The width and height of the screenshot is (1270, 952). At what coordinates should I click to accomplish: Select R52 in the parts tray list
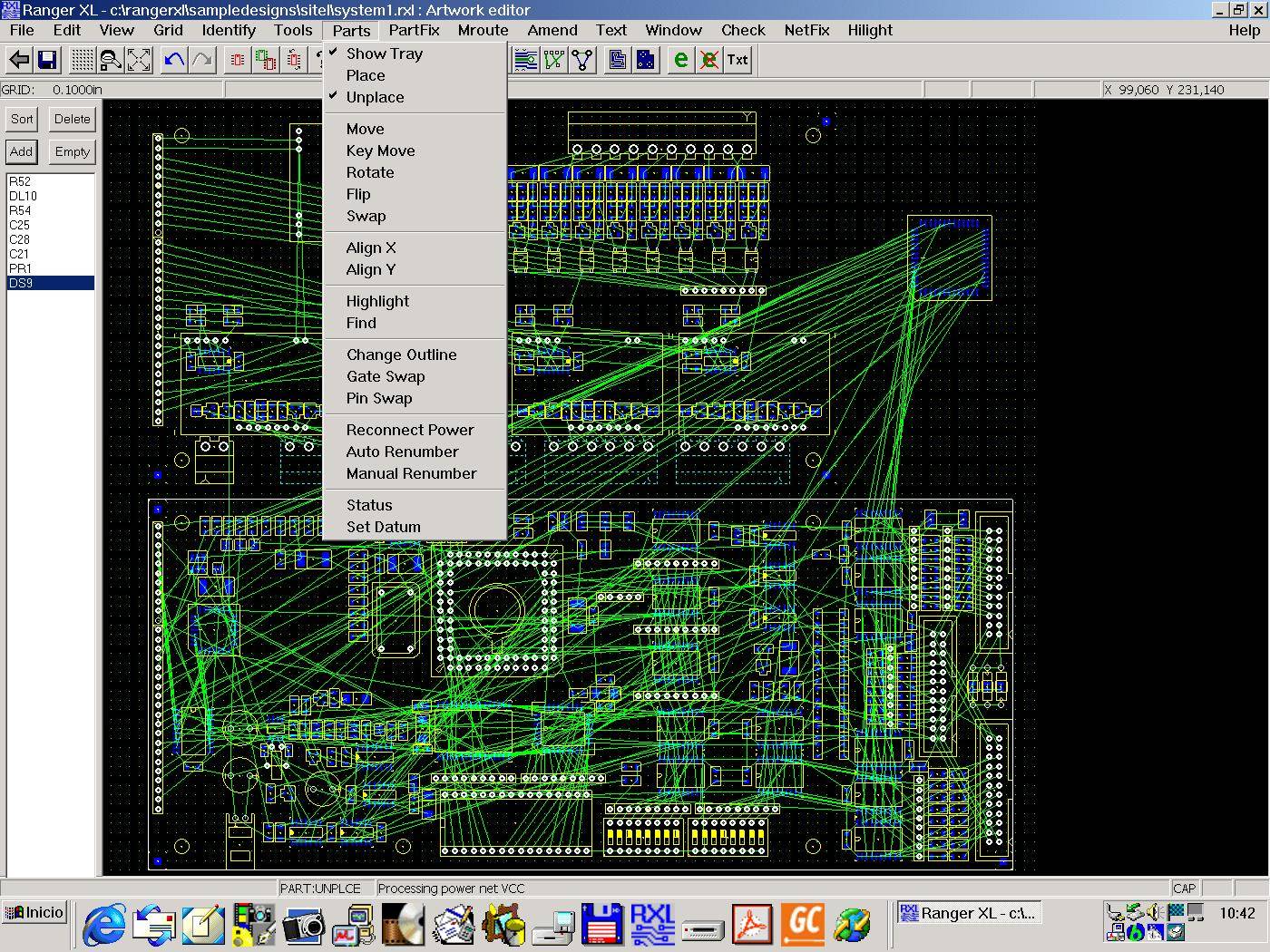point(50,181)
